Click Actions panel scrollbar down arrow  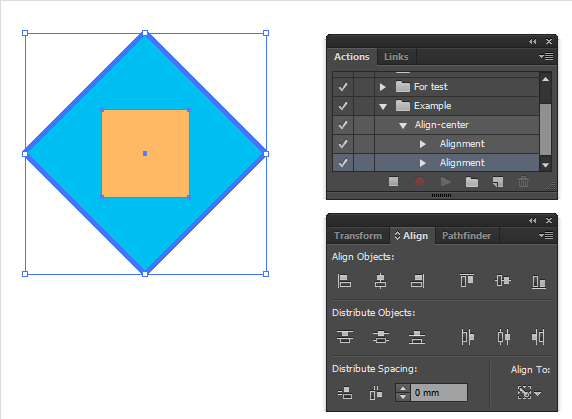545,165
